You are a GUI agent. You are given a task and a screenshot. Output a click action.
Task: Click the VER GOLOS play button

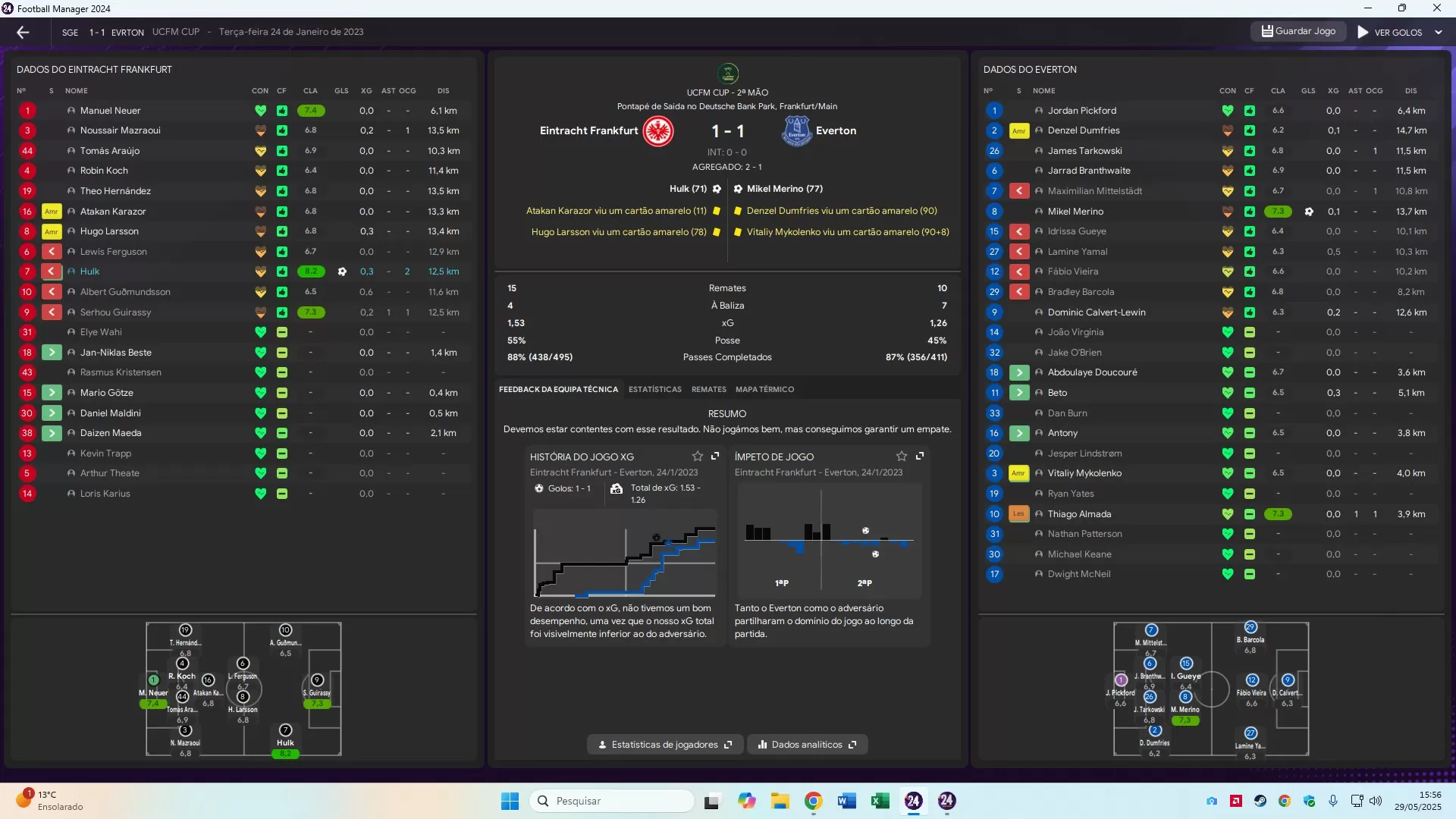pyautogui.click(x=1389, y=32)
